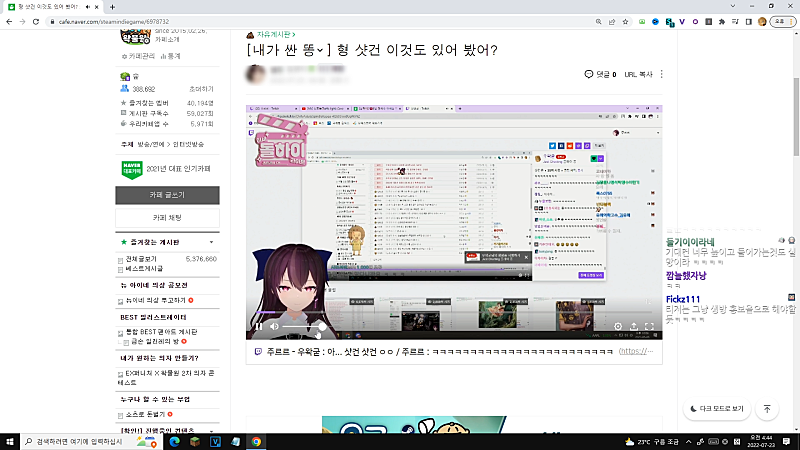Pause the embedded Twitch video

(259, 327)
